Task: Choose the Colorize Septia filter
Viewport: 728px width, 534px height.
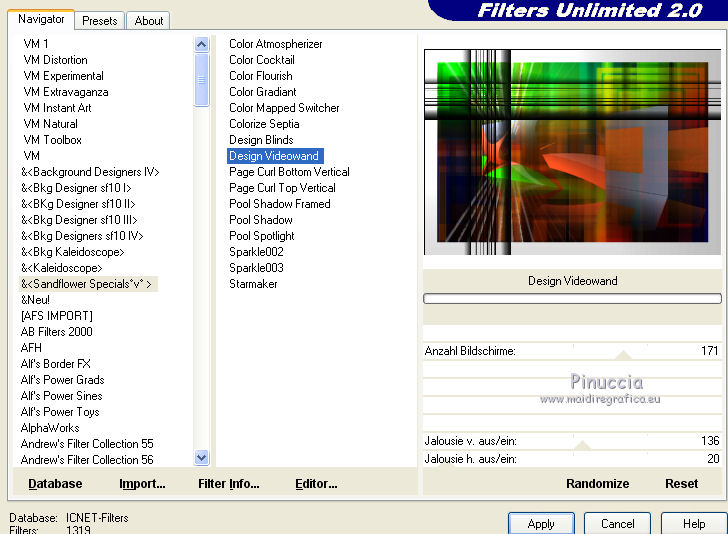Action: [264, 124]
